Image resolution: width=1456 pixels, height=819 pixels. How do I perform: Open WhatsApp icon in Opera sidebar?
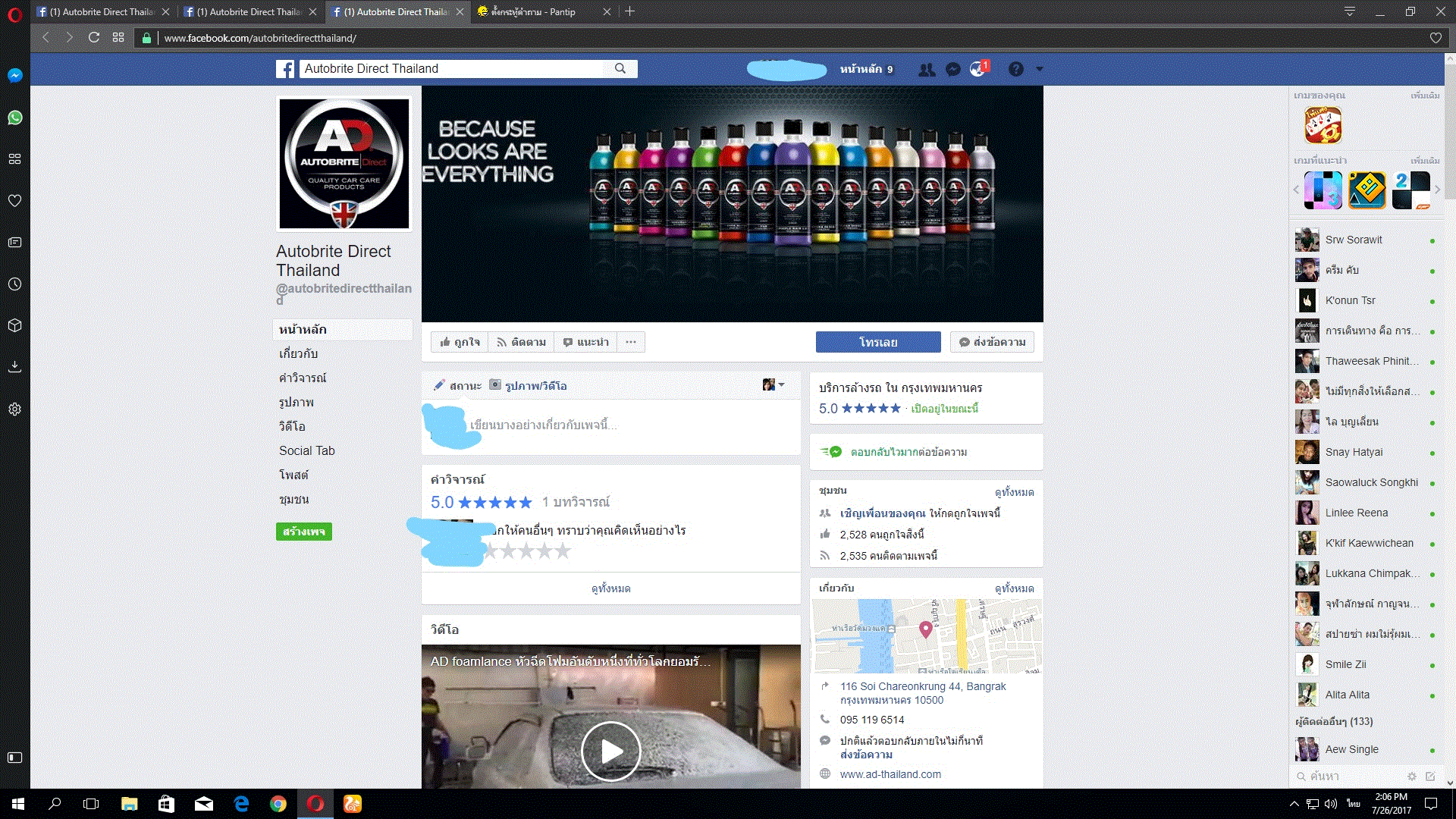click(15, 118)
